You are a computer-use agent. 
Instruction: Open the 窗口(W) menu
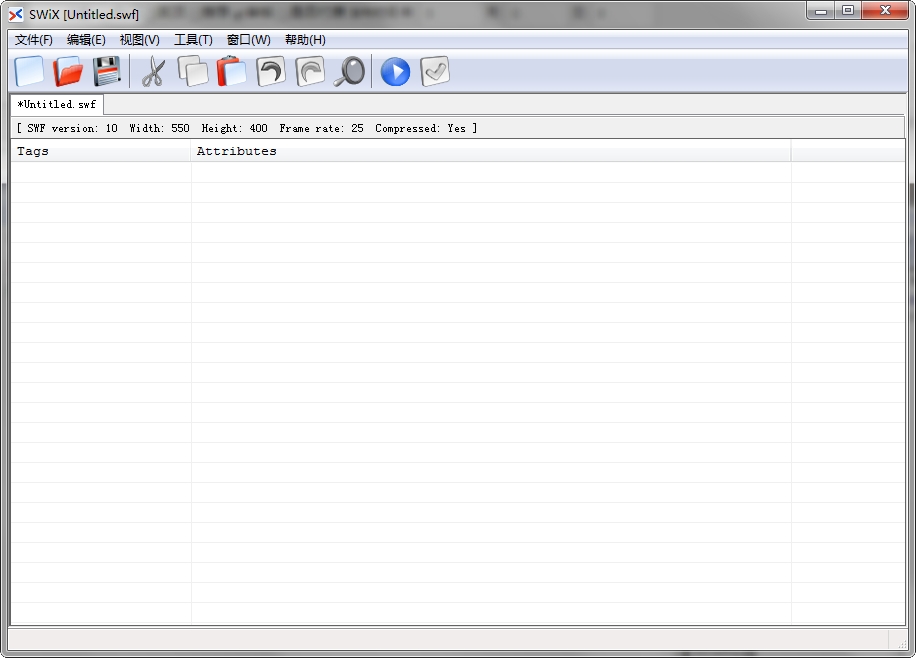248,40
